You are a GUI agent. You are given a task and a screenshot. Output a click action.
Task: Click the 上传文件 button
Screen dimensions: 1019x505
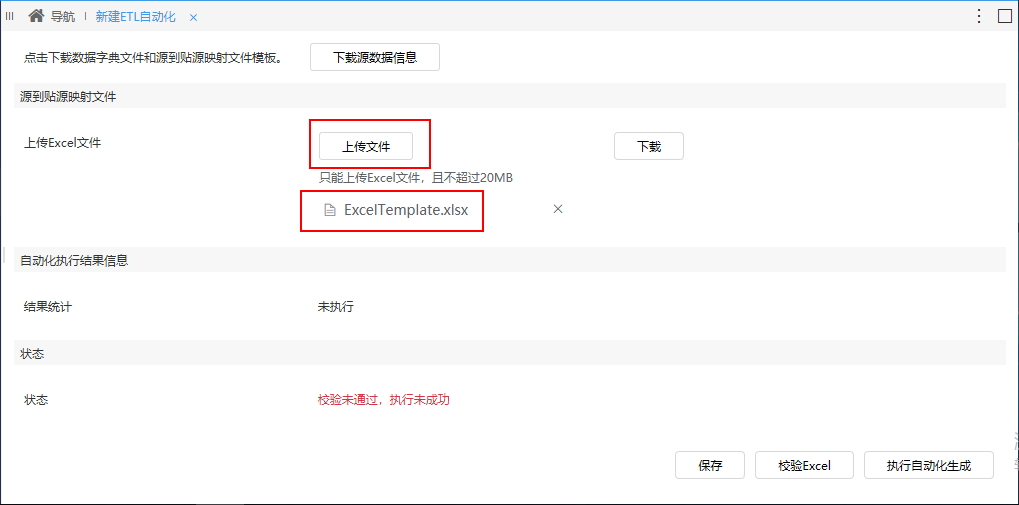tap(366, 146)
